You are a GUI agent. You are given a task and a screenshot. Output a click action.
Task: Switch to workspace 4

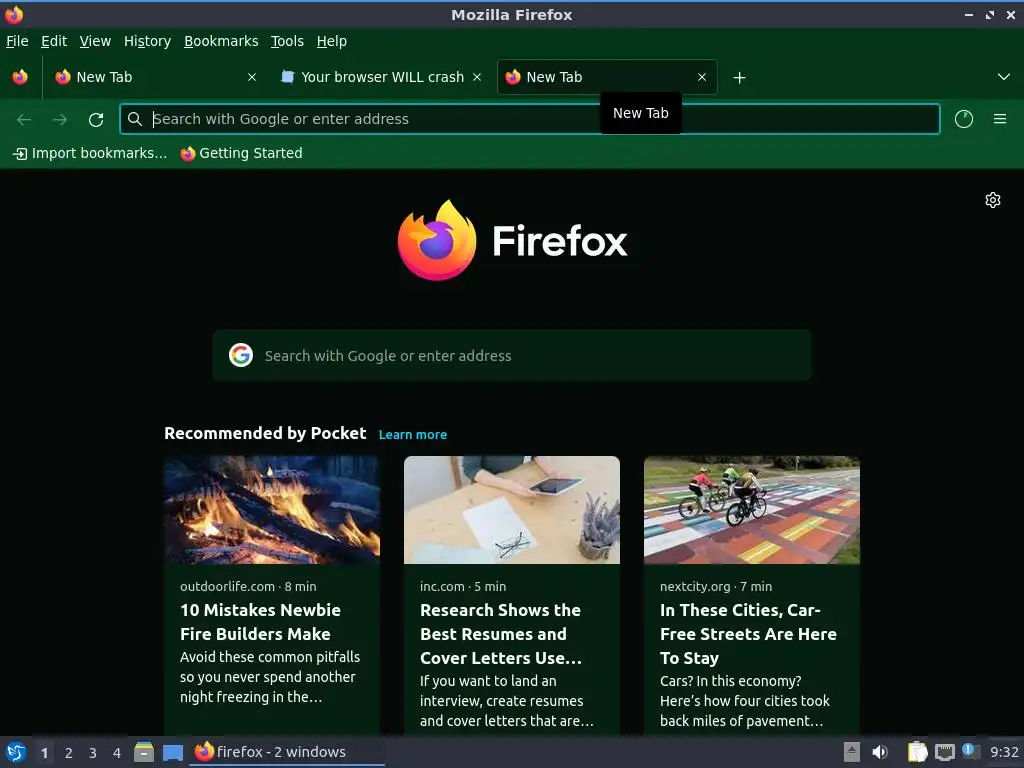click(x=117, y=753)
